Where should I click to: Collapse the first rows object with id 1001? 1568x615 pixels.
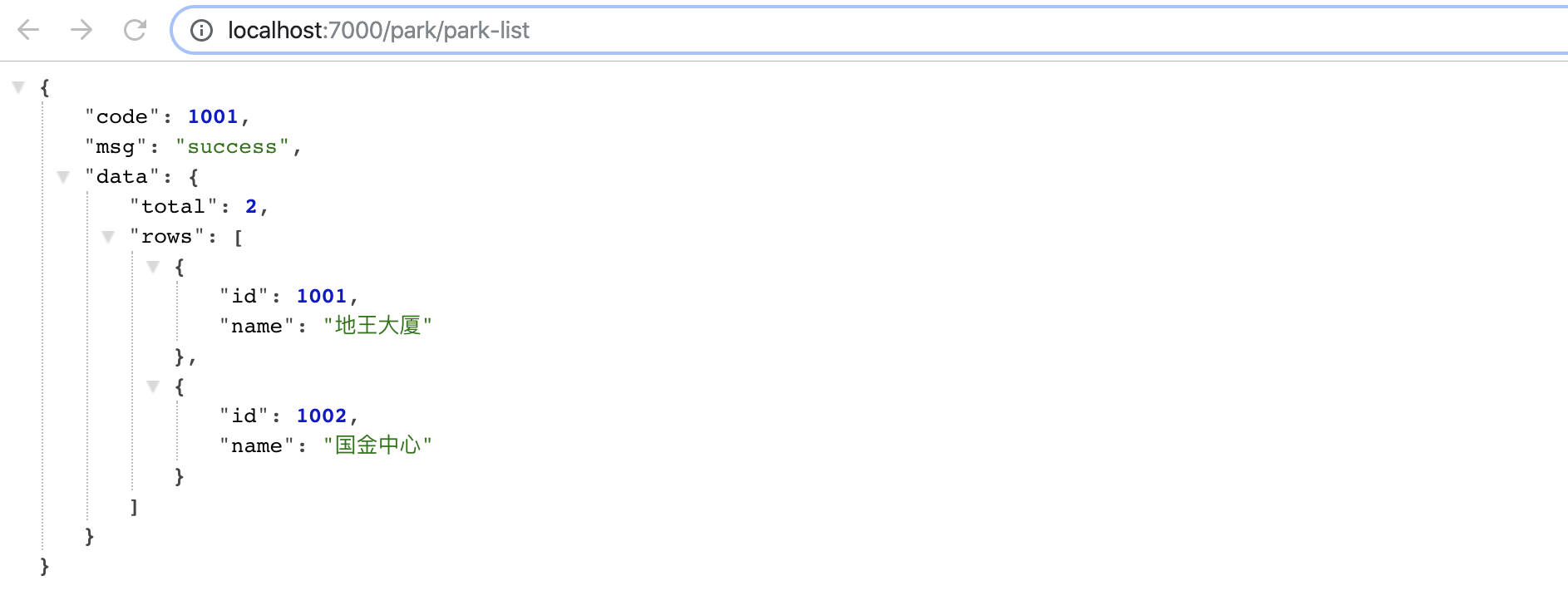tap(153, 267)
